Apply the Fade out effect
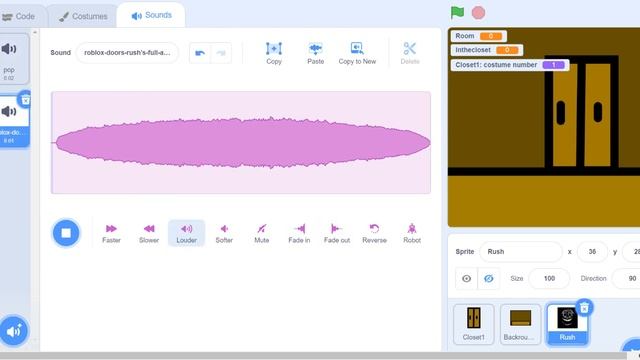 pos(337,233)
